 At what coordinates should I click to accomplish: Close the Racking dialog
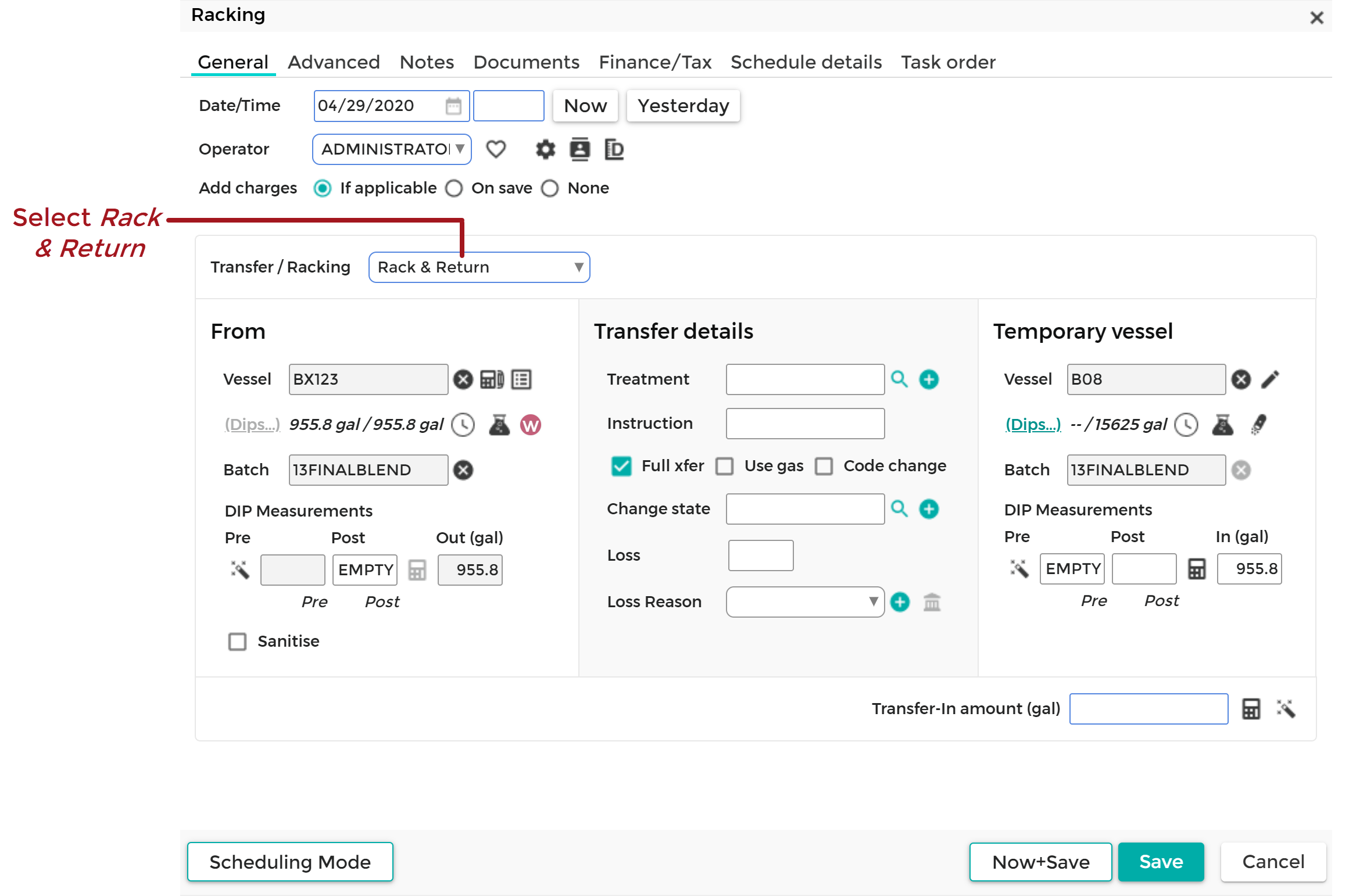coord(1316,17)
